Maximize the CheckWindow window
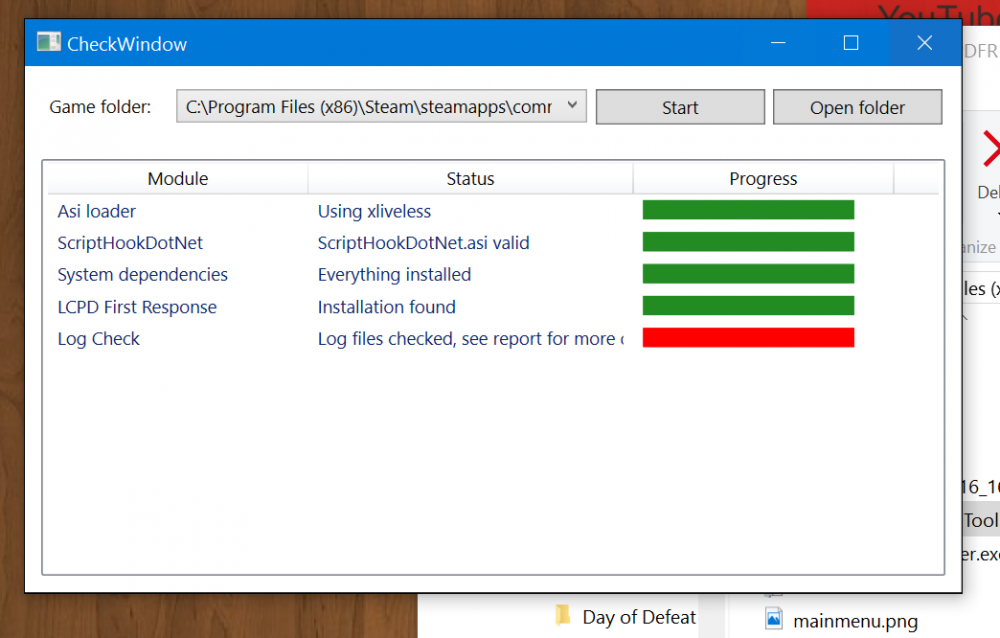 click(x=851, y=43)
